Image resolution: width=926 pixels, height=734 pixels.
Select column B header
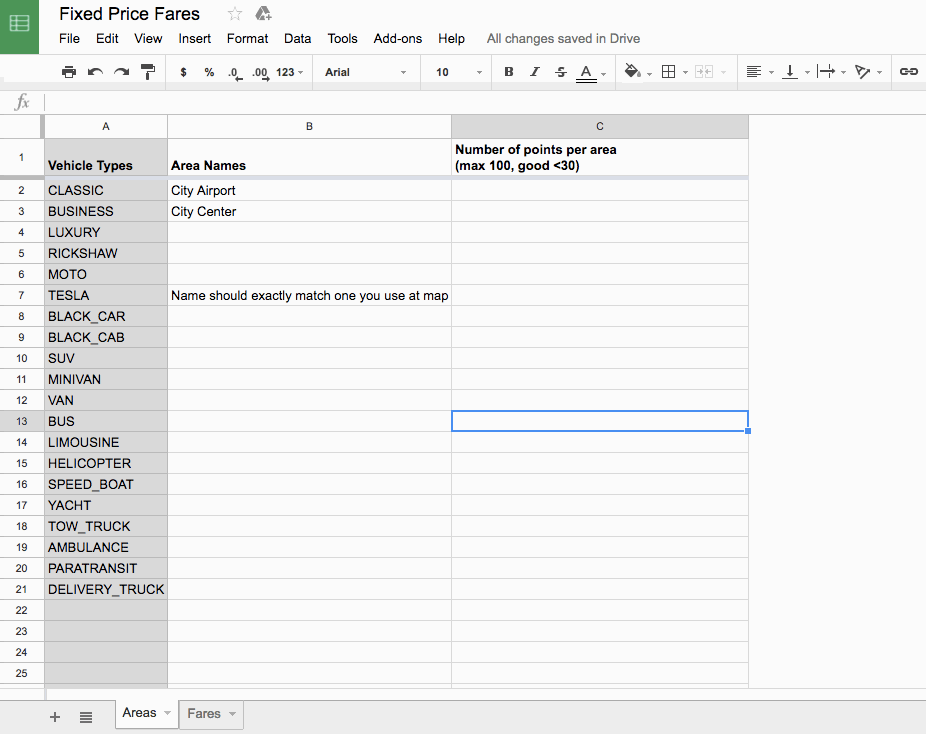[309, 126]
